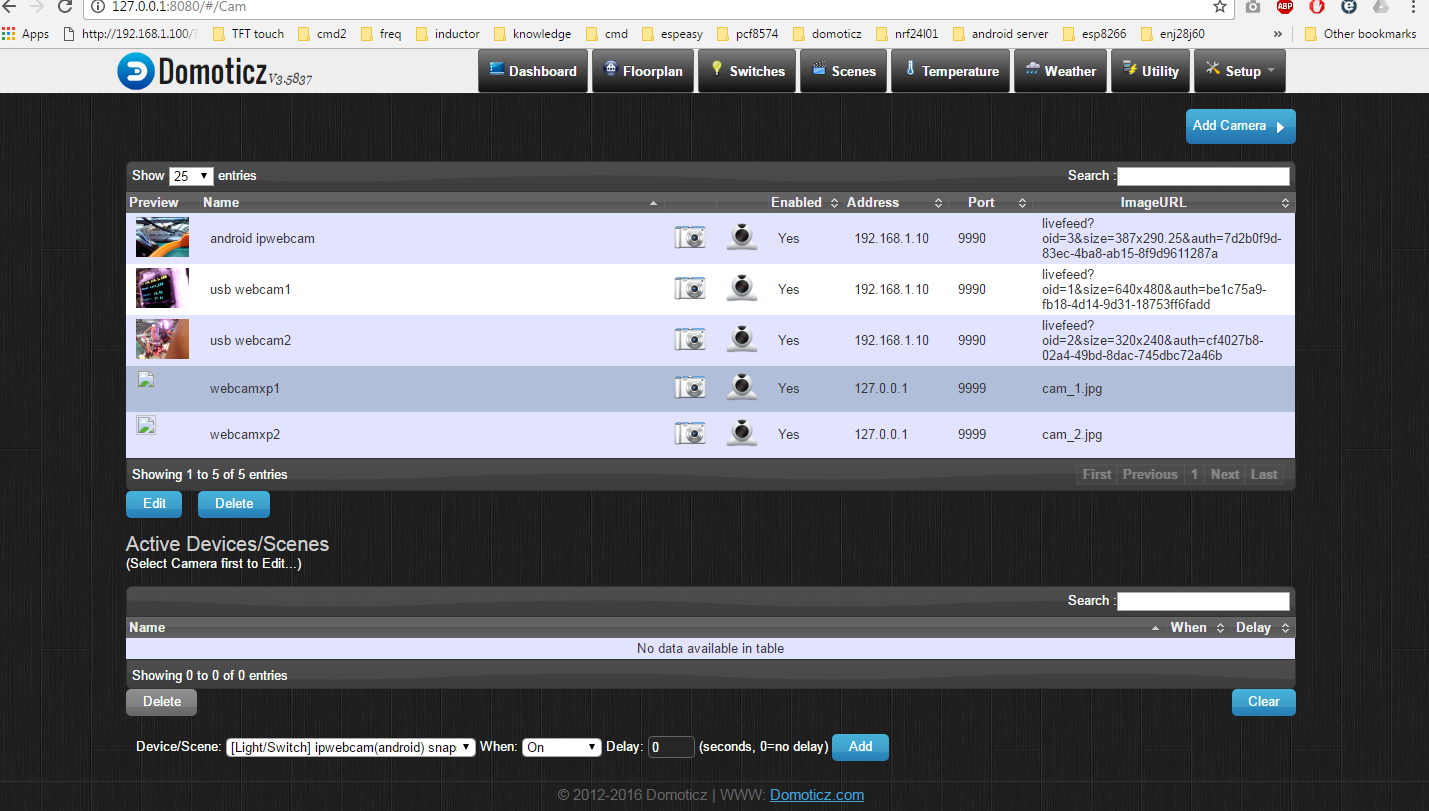
Task: Click the Domoticz logo
Action: point(215,71)
